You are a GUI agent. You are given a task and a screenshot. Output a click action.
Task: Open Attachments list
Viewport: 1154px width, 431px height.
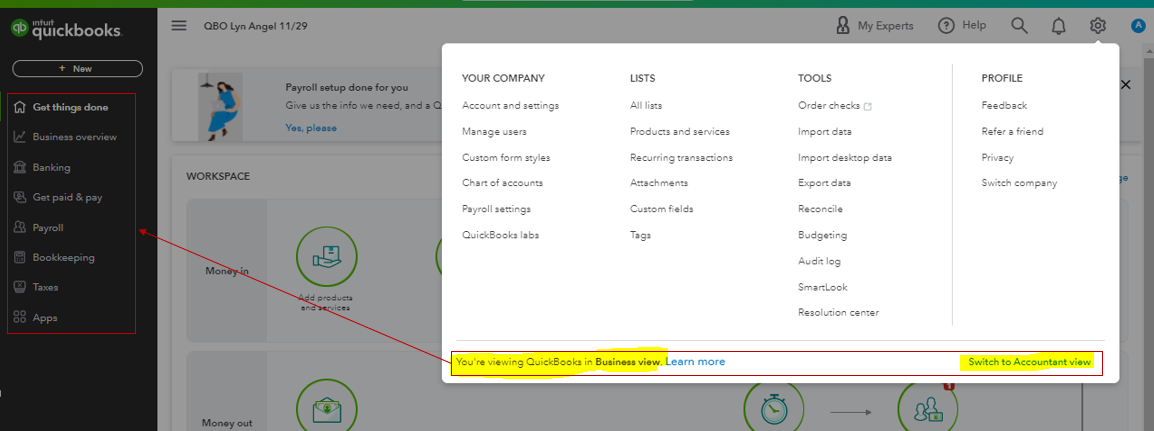(x=659, y=182)
